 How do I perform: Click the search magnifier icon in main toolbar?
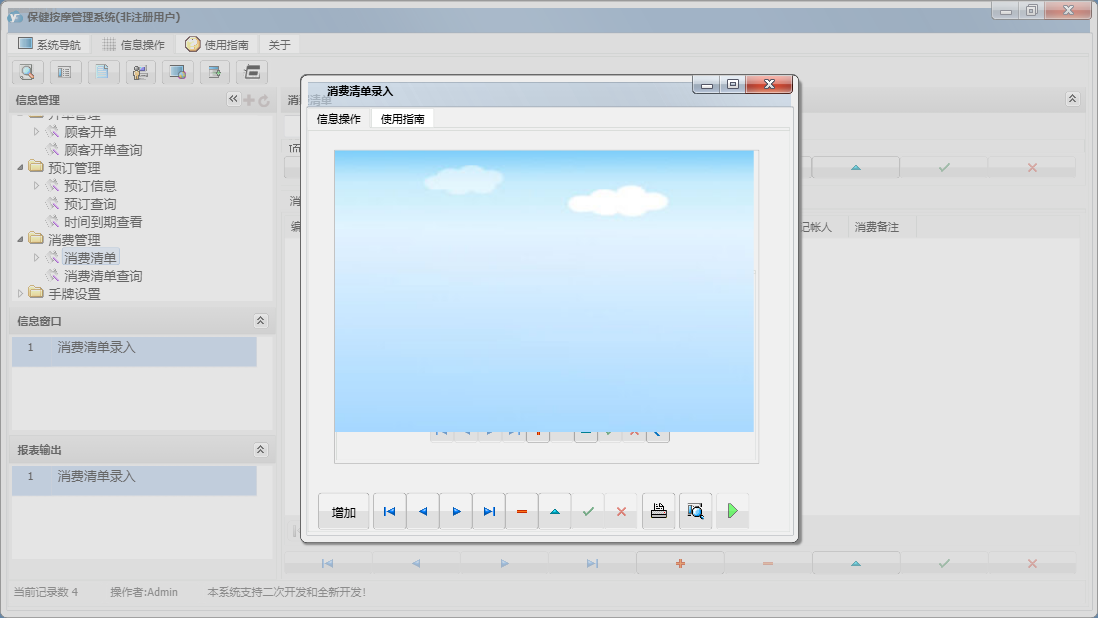coord(27,72)
